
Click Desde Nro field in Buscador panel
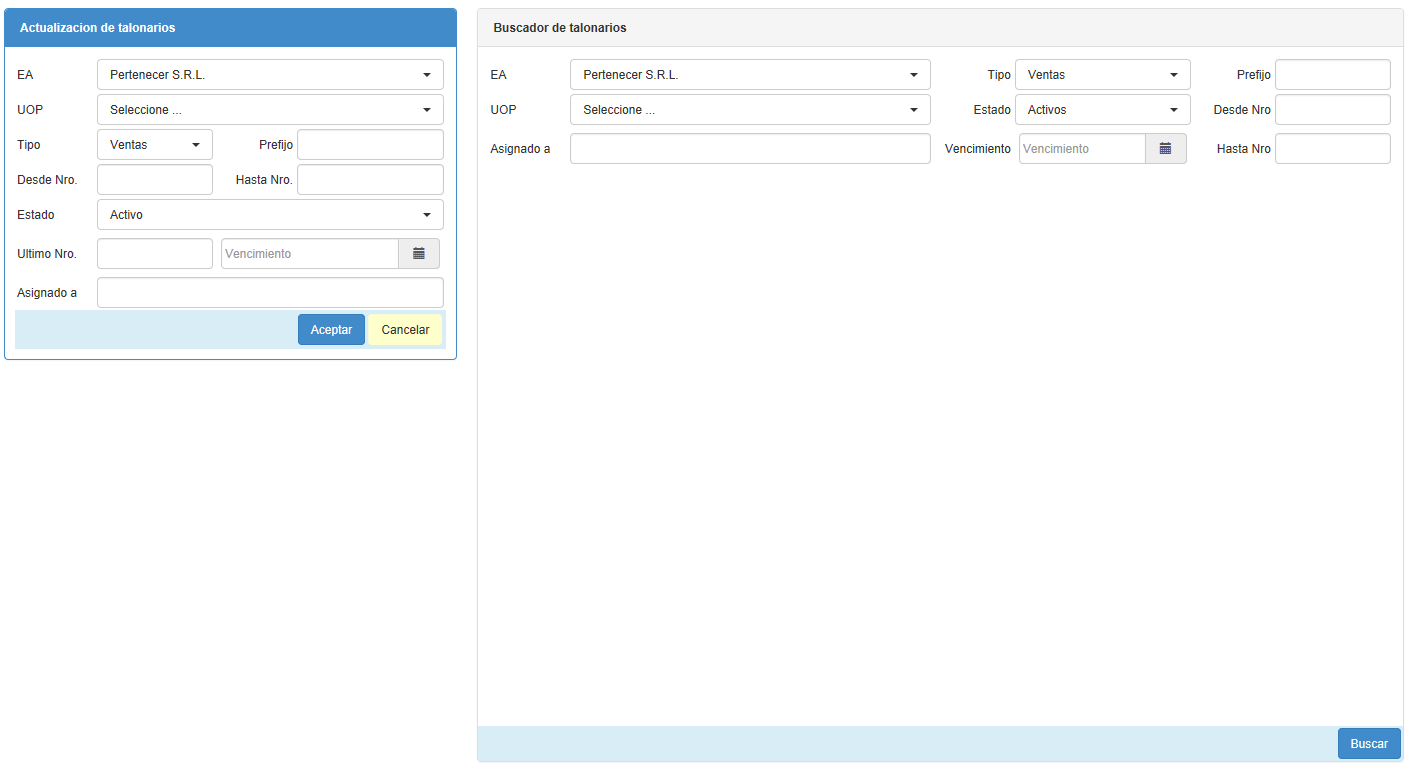pos(1332,110)
